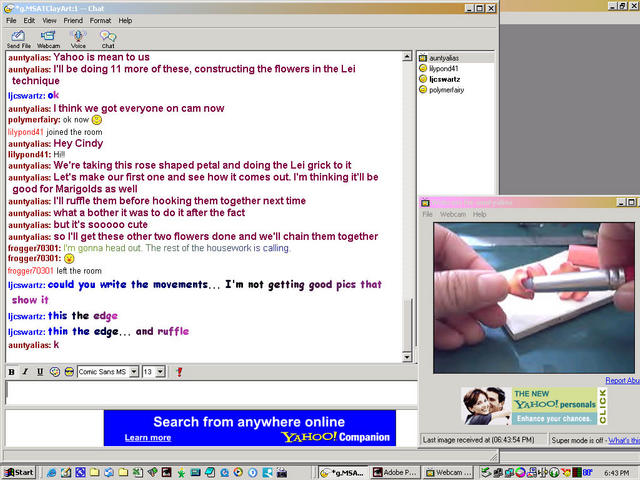Open the File menu in chat window
640x480 pixels.
click(x=11, y=20)
